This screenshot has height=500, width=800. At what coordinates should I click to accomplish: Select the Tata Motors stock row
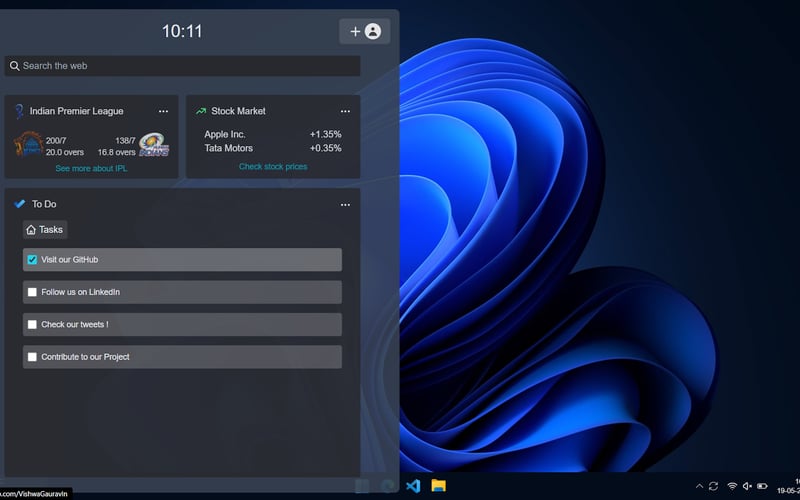pyautogui.click(x=273, y=148)
